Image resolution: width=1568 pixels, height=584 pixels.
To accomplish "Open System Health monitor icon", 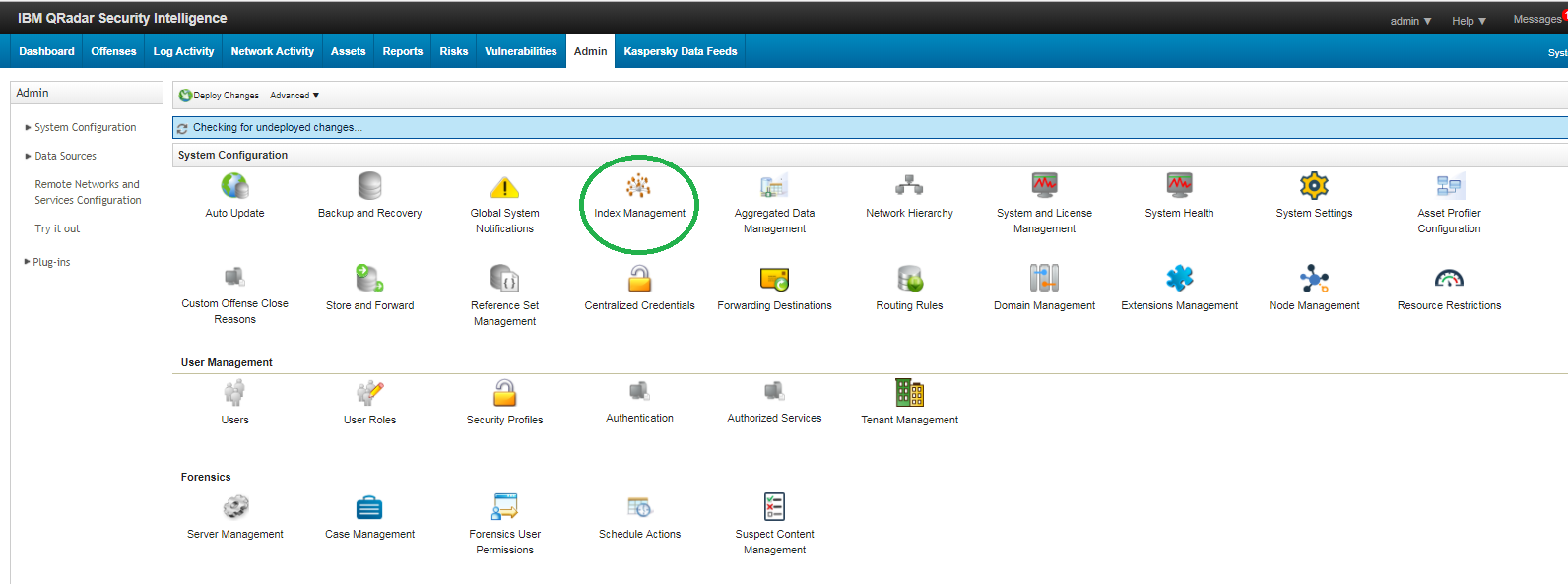I will tap(1179, 186).
